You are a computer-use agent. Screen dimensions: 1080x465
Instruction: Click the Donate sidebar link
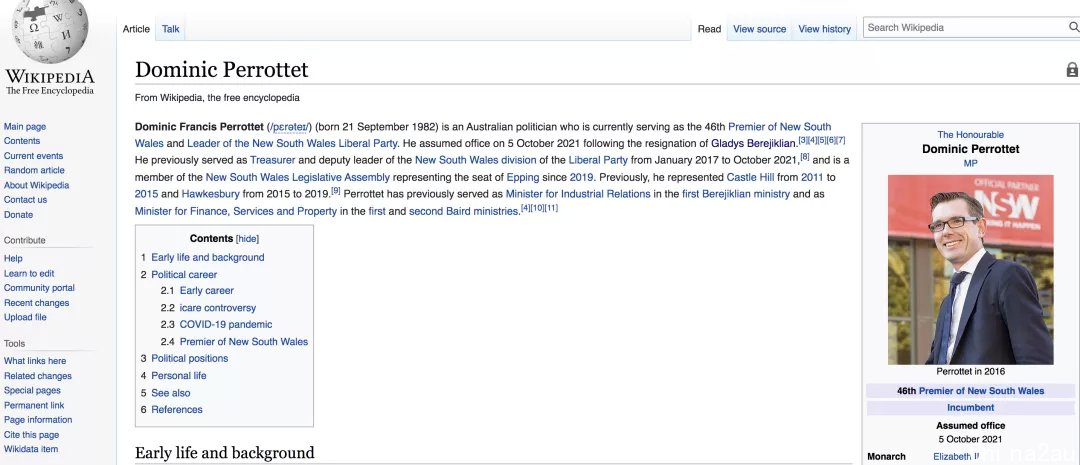[x=19, y=215]
